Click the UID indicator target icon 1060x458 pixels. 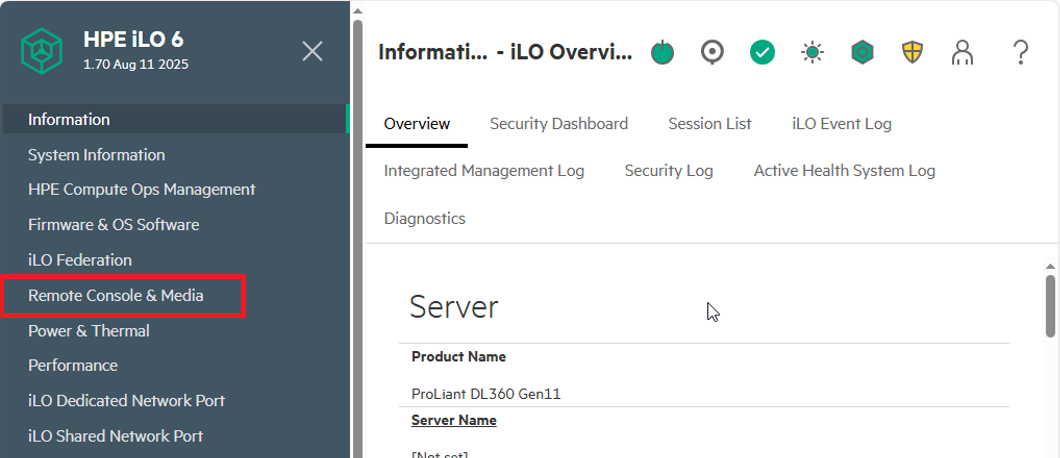pyautogui.click(x=712, y=52)
